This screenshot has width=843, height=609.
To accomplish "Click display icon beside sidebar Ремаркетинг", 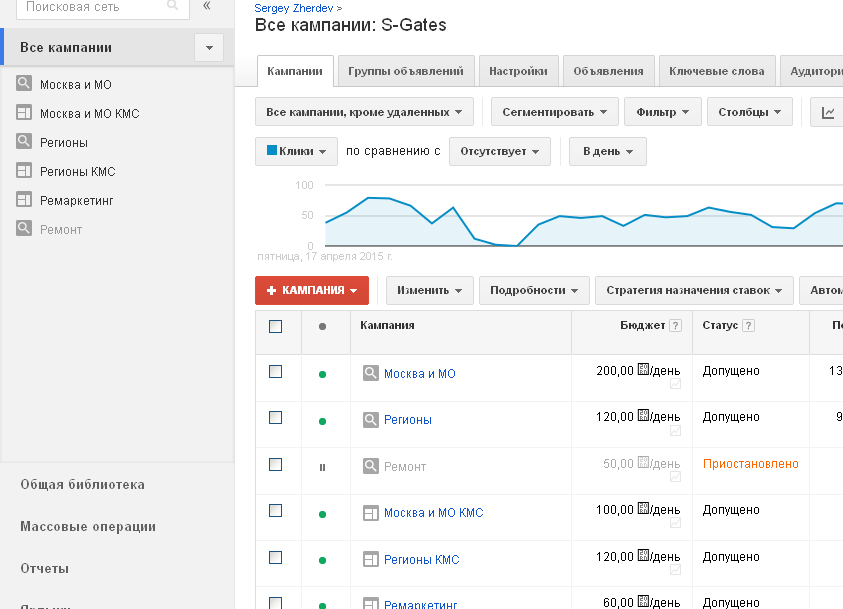I will click(24, 199).
